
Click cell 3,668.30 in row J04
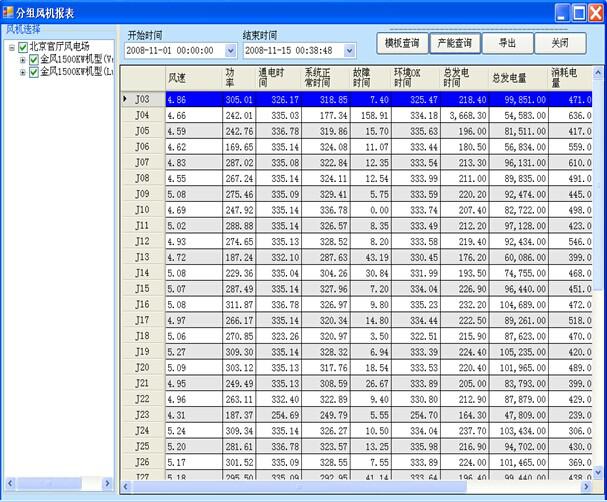click(x=465, y=115)
